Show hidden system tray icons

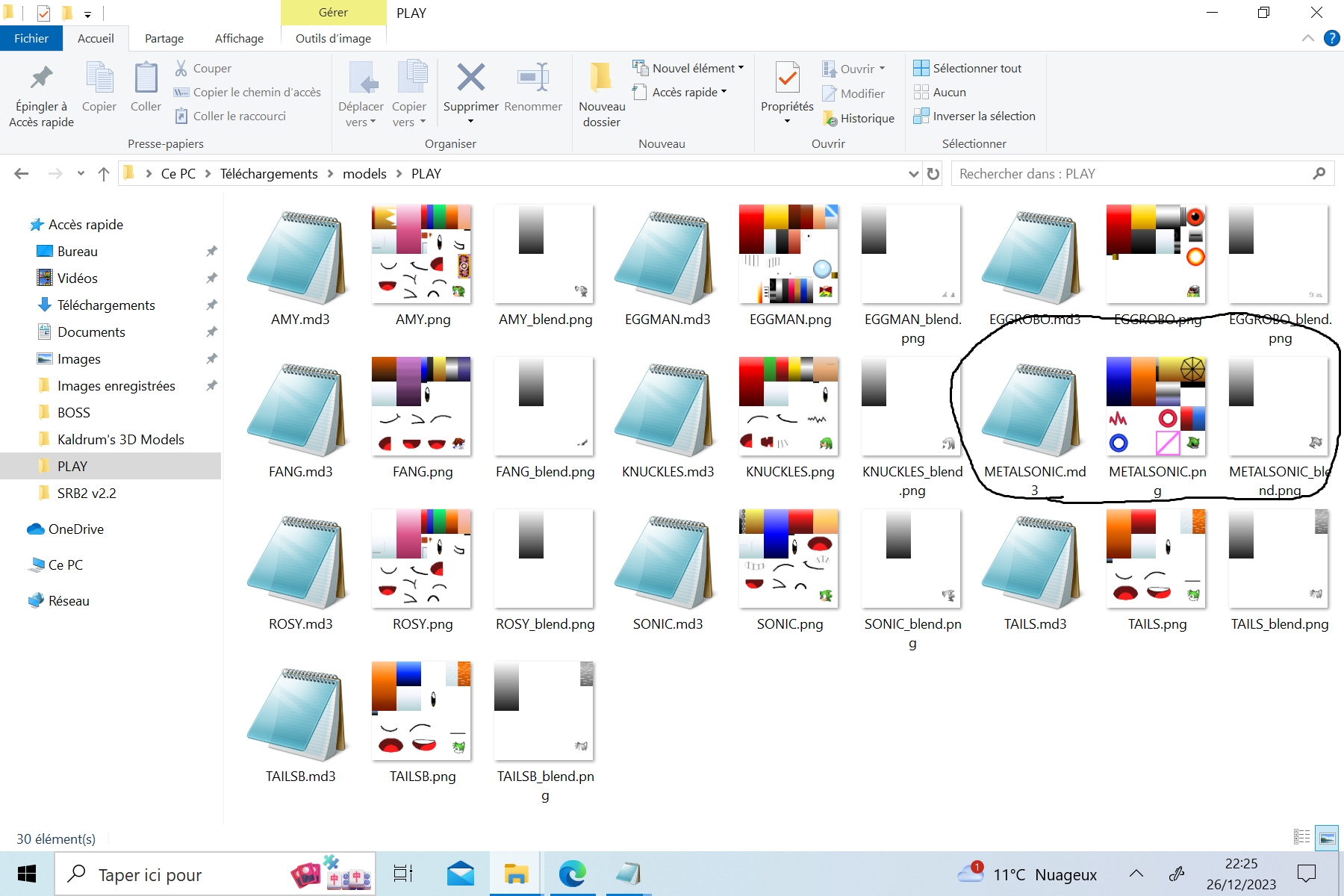pyautogui.click(x=1136, y=874)
